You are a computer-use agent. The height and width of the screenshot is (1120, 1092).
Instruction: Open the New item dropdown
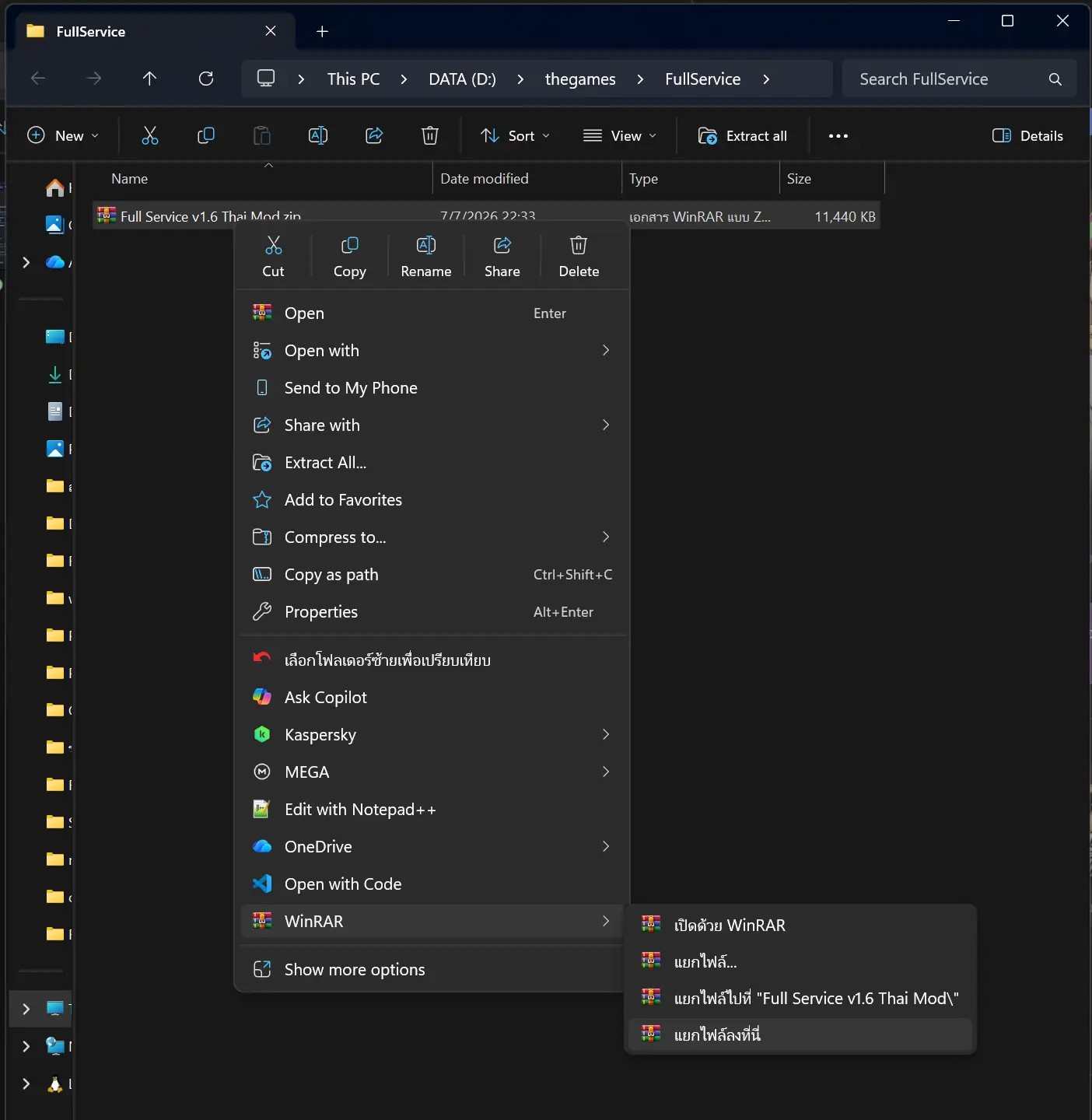click(x=63, y=136)
